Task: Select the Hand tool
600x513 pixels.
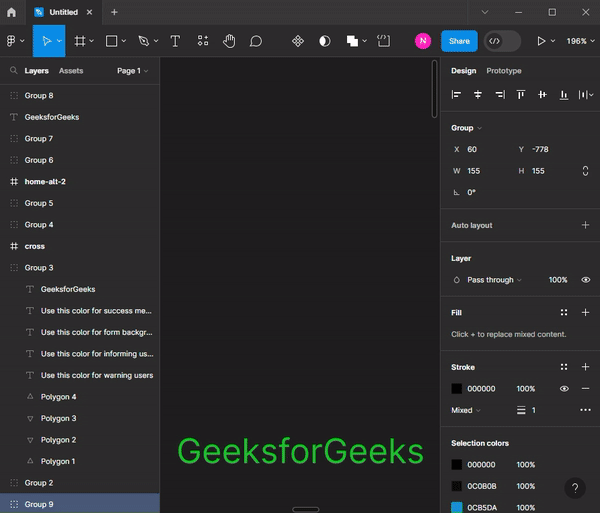Action: 229,41
